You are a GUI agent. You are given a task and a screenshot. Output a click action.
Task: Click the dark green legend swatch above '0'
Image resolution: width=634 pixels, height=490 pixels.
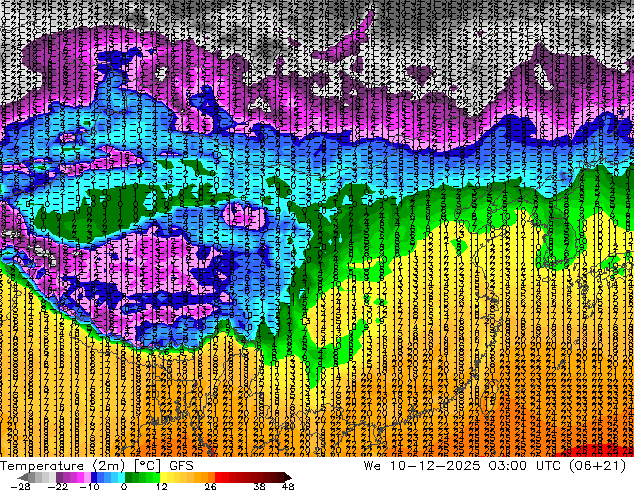tap(128, 477)
